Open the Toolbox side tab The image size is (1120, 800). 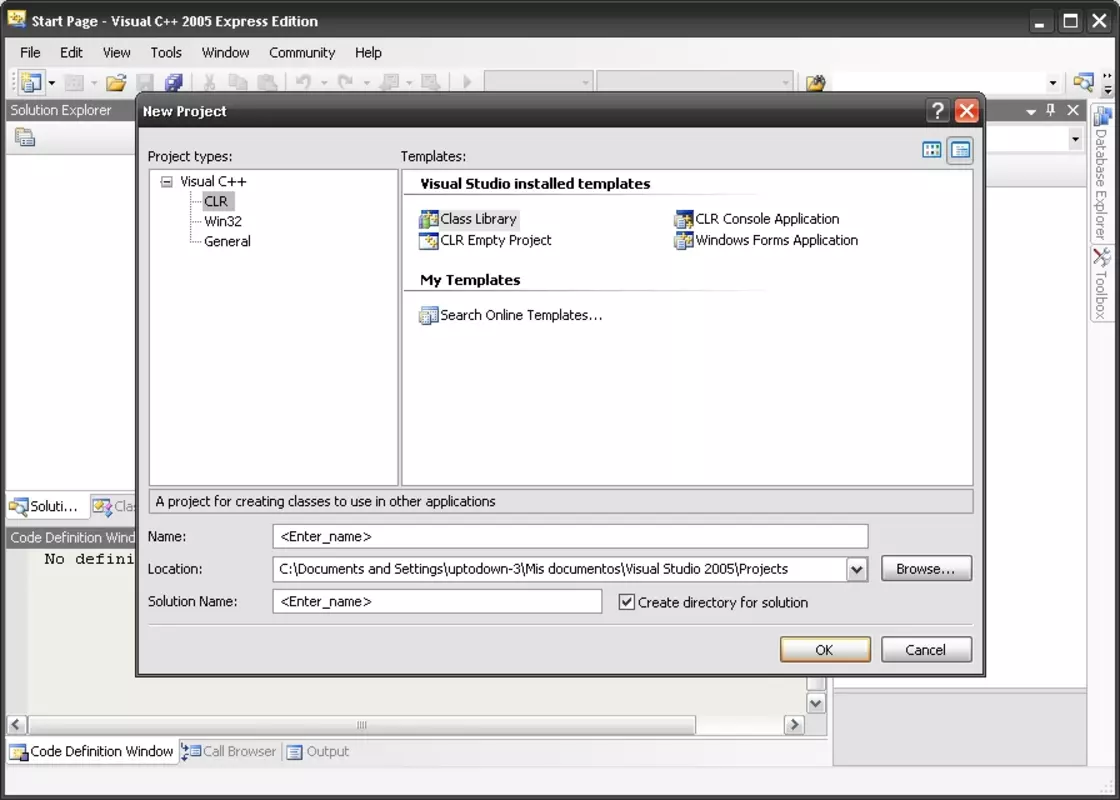[x=1102, y=284]
